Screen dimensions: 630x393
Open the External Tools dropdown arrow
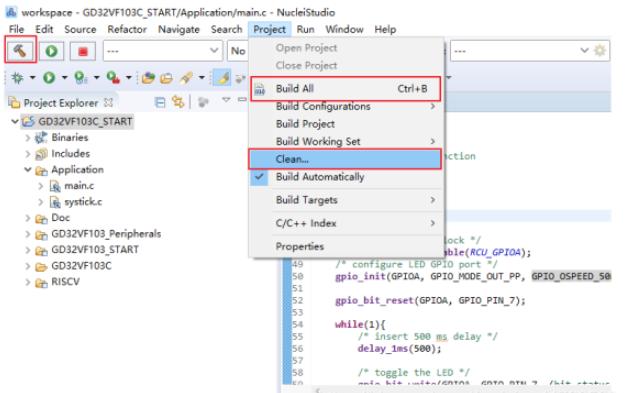coord(129,78)
